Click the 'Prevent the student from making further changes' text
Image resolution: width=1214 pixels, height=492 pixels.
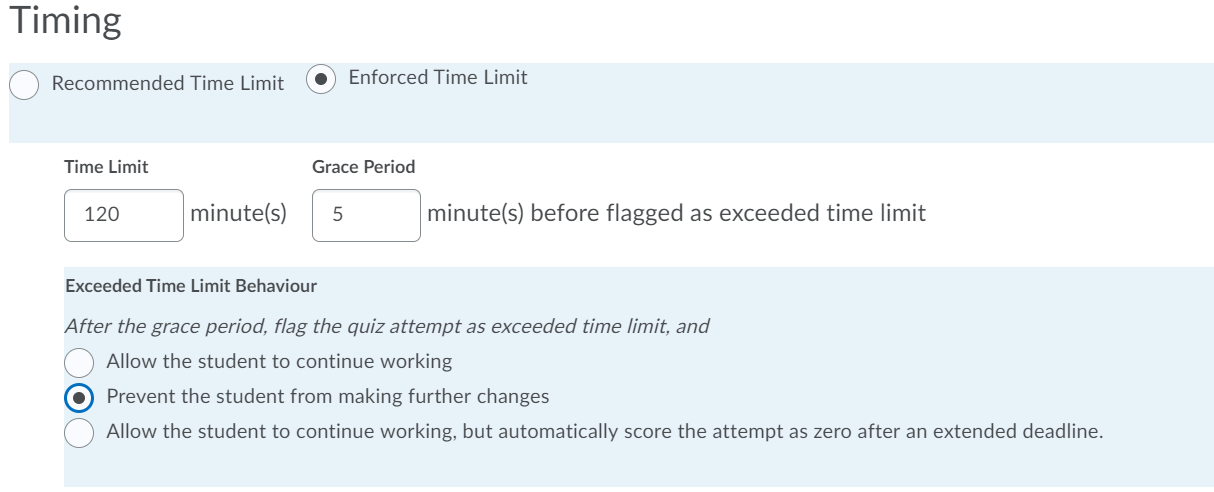(x=327, y=397)
